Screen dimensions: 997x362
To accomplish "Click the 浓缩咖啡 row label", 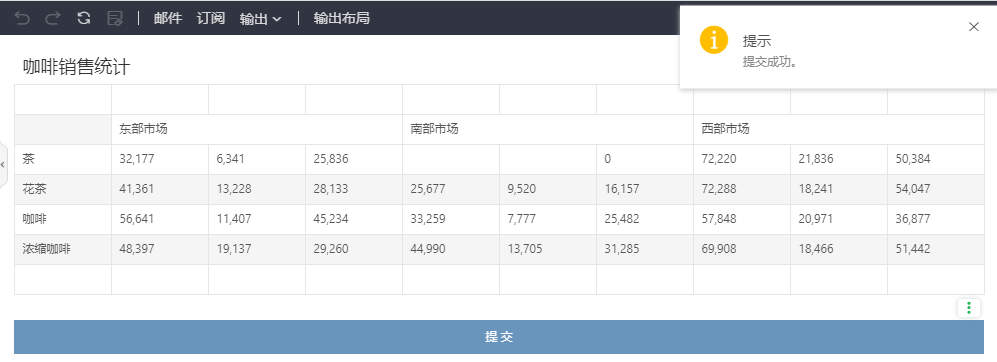I will (x=63, y=249).
